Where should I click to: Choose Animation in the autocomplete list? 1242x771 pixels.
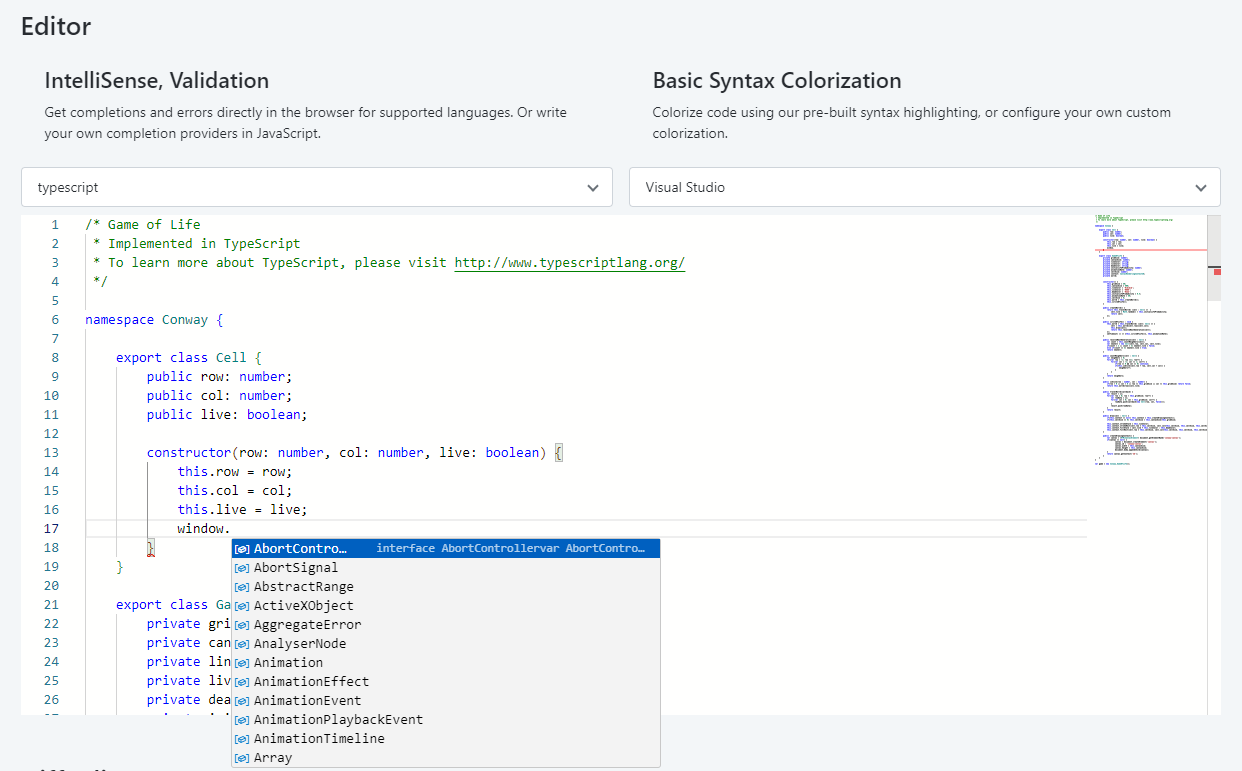click(288, 663)
